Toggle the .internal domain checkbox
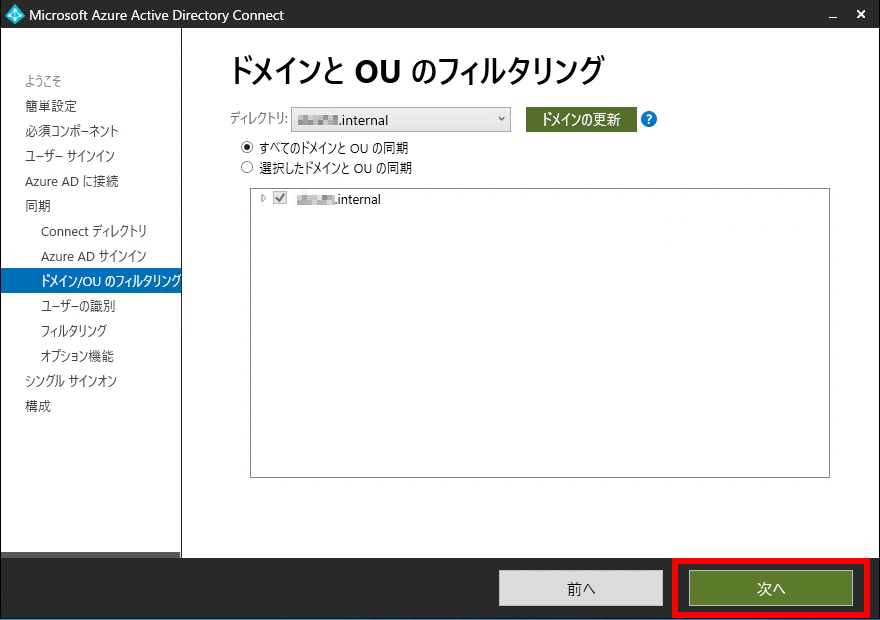 click(x=280, y=198)
